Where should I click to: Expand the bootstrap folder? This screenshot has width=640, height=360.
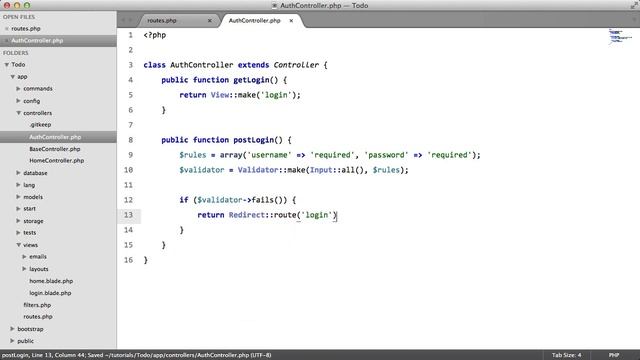click(x=13, y=329)
